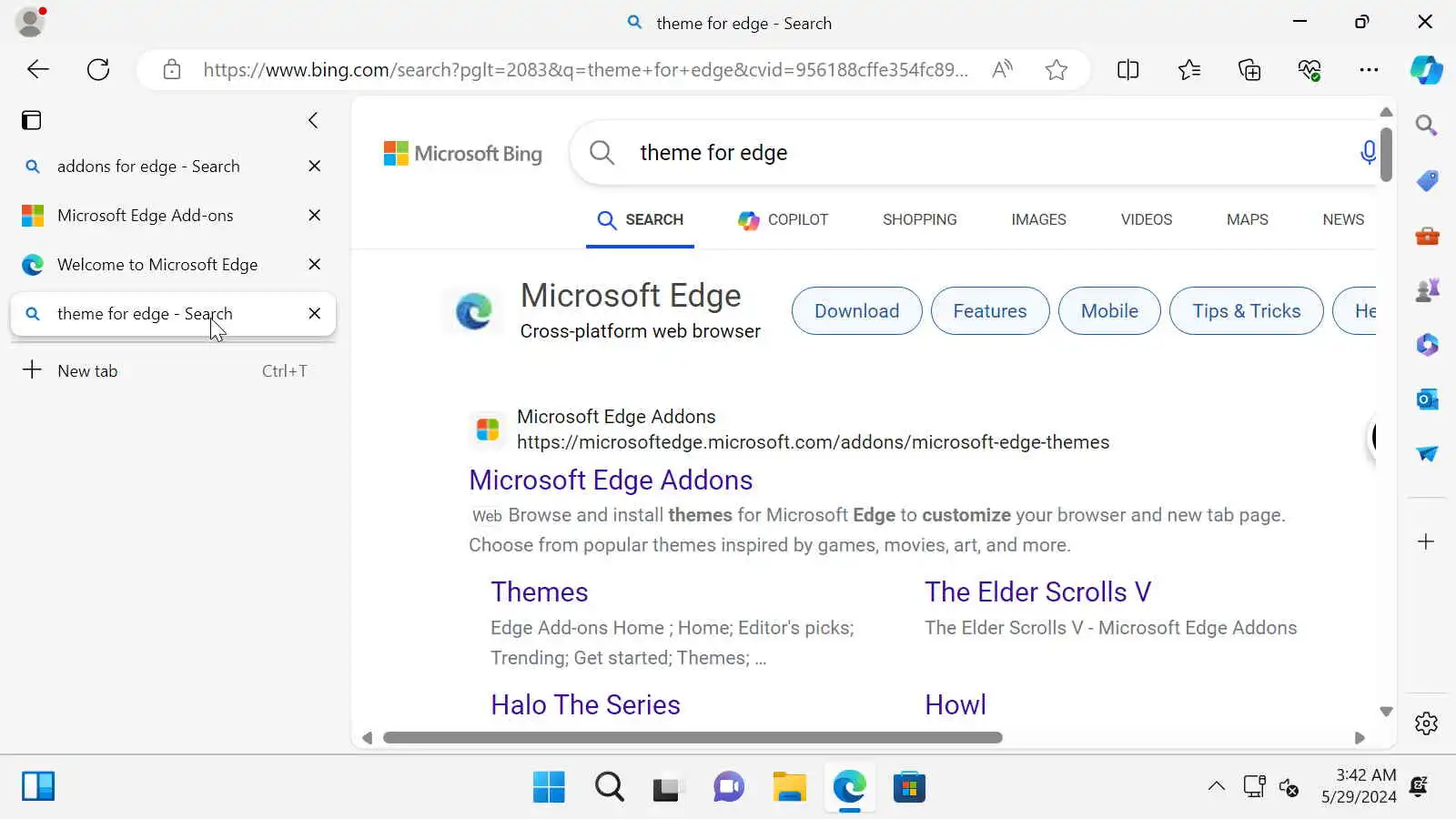Refresh the current page

pos(98,69)
